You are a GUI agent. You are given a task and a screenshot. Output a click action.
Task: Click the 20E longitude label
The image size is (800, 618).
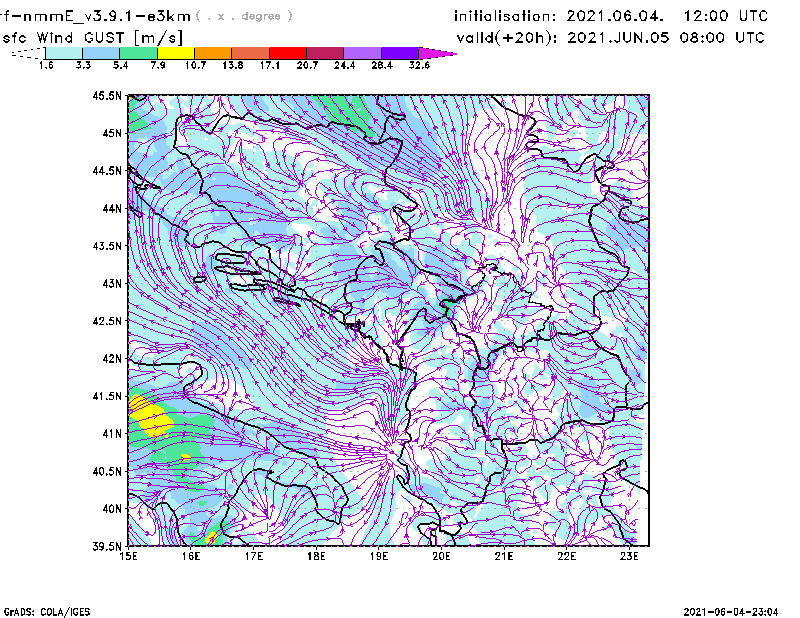tap(441, 556)
